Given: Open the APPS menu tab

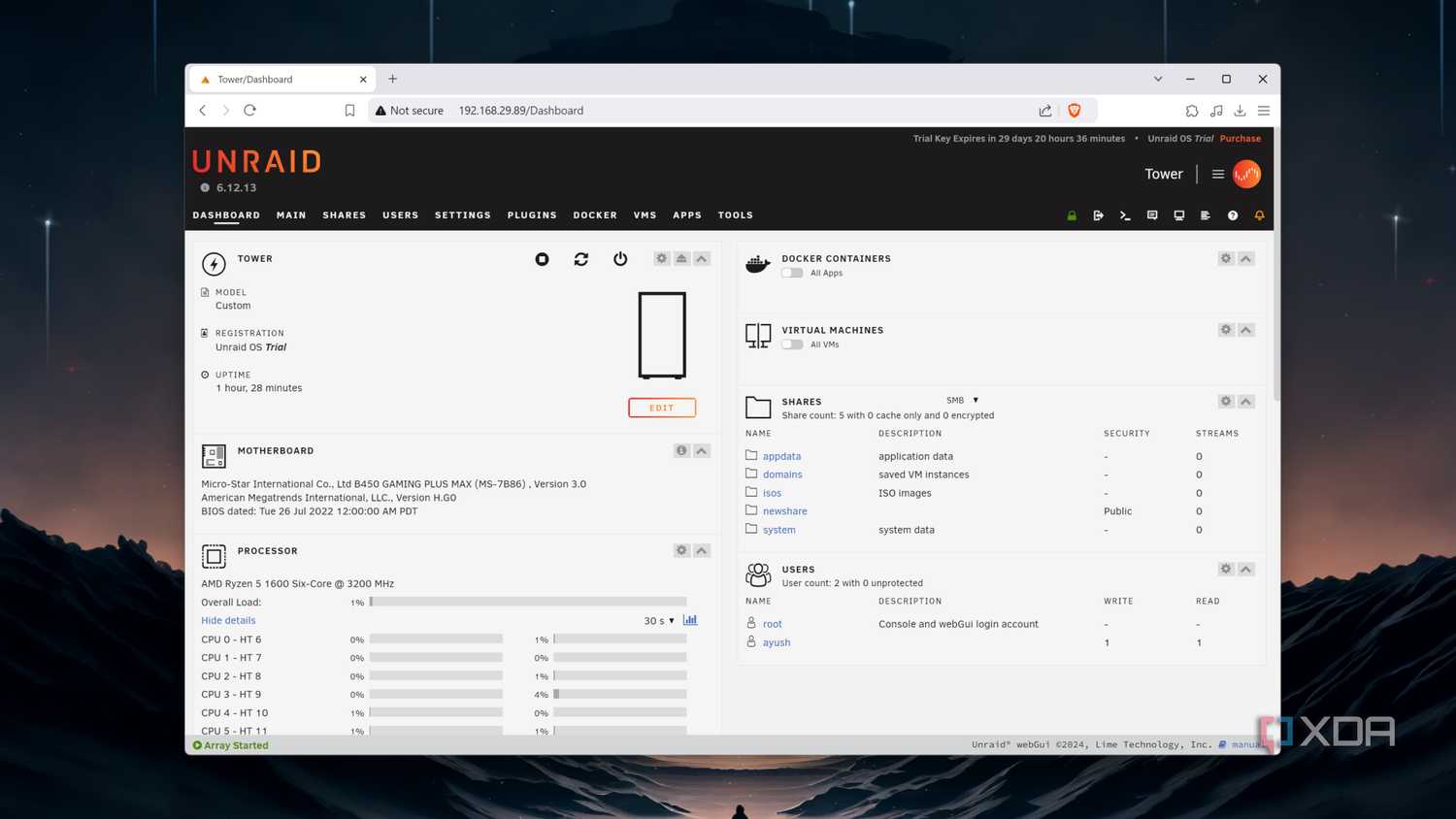Looking at the screenshot, I should point(687,215).
